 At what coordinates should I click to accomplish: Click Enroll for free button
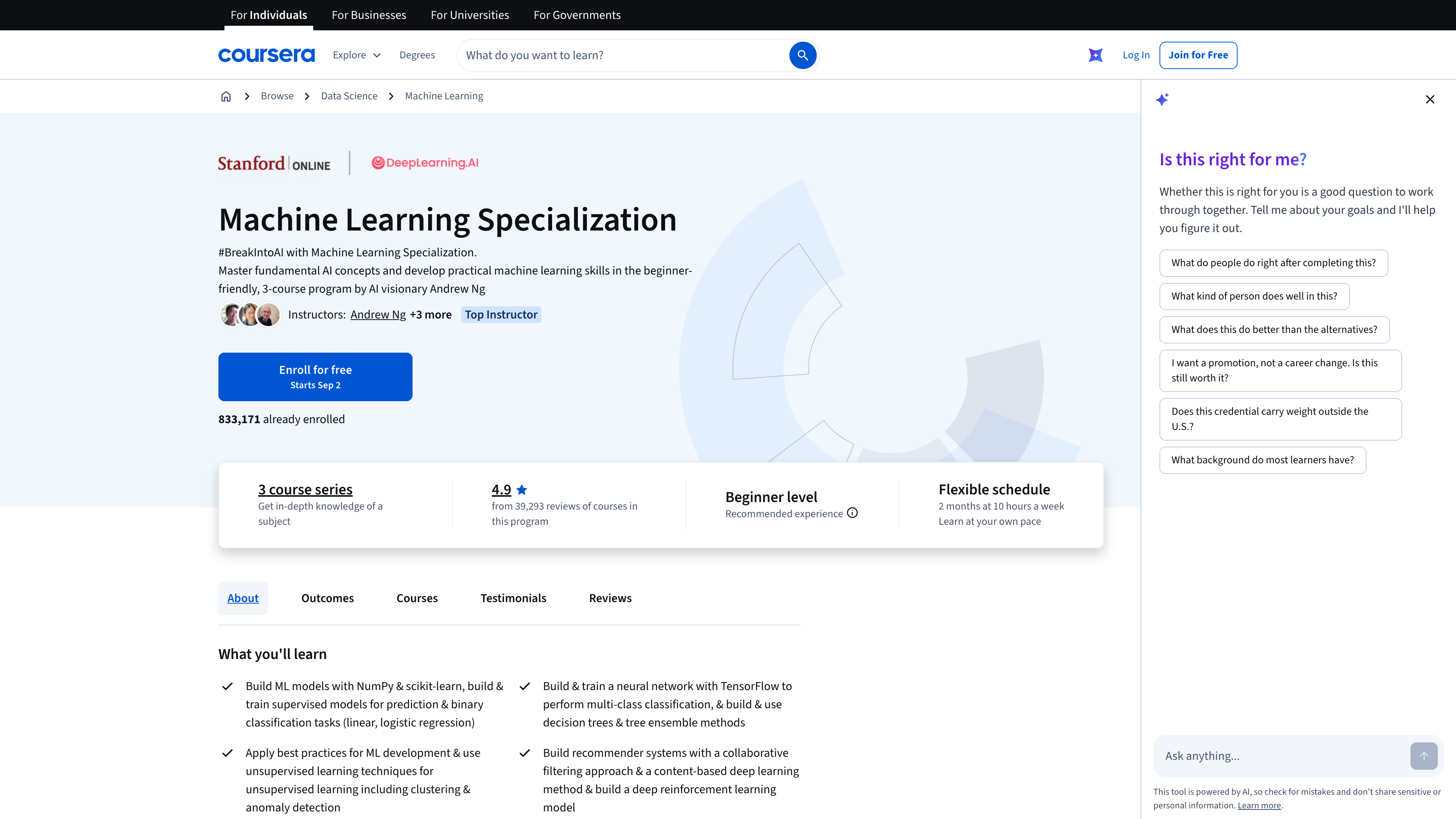(315, 377)
